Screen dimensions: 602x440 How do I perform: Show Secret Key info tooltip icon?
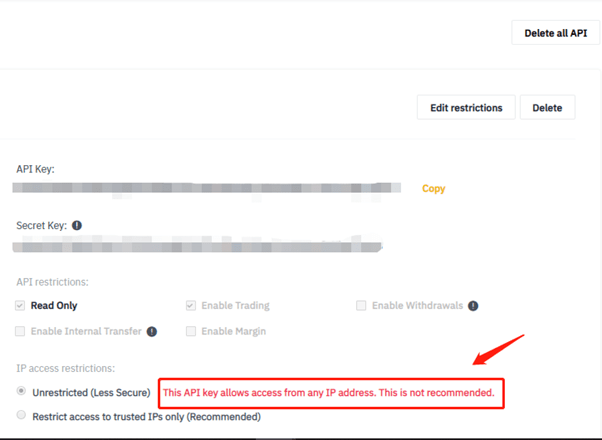click(77, 225)
